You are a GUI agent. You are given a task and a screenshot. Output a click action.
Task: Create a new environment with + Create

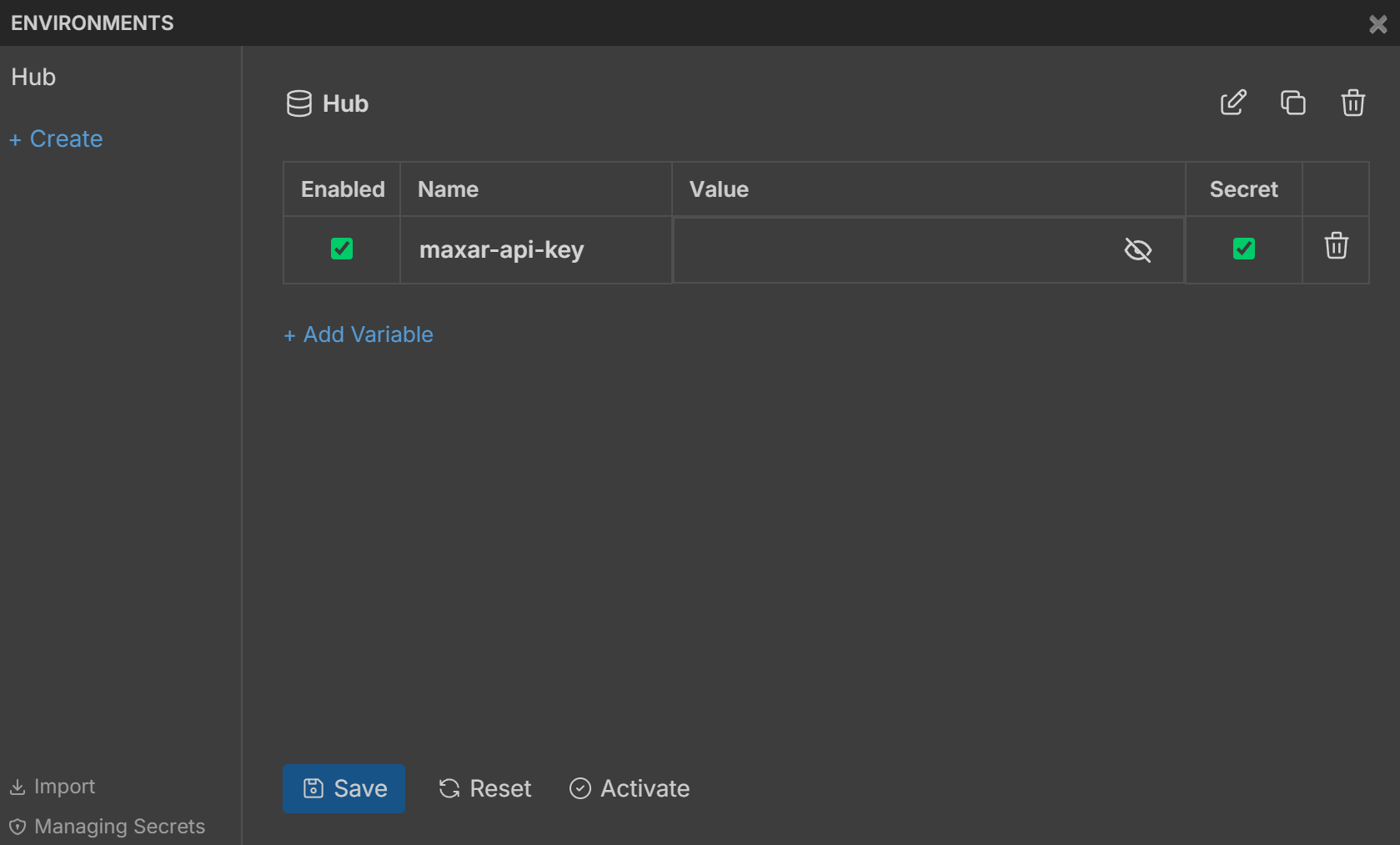tap(55, 138)
